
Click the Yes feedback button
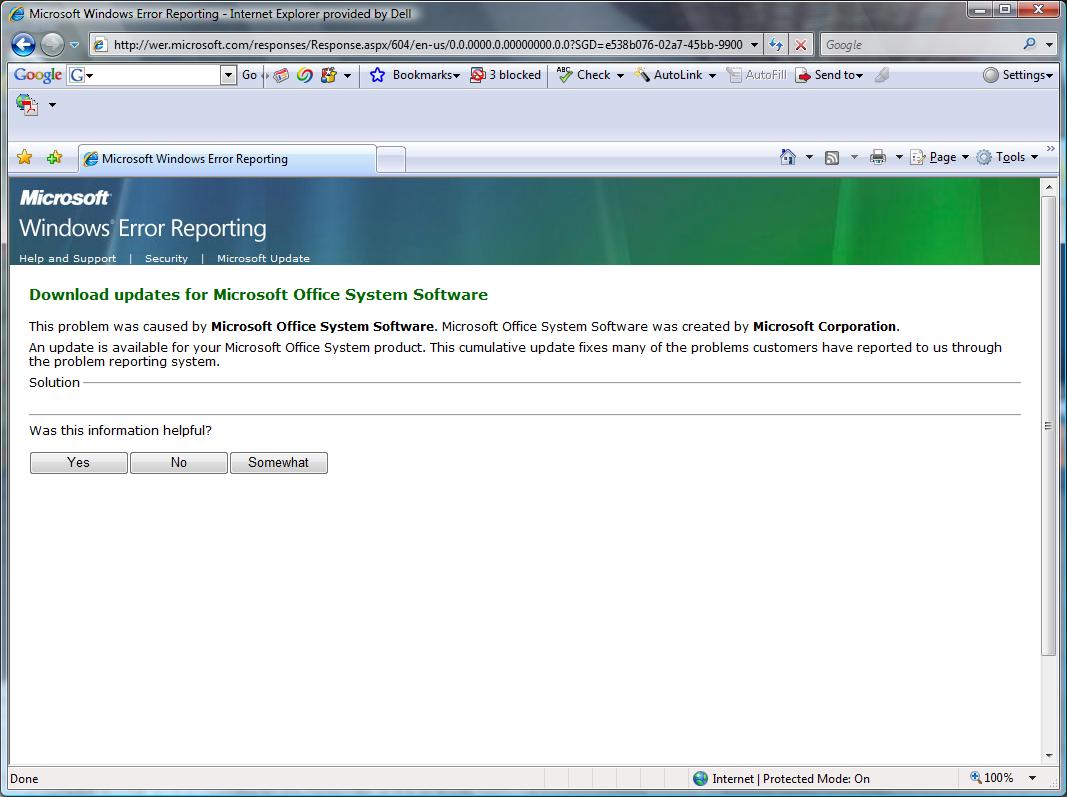point(78,462)
